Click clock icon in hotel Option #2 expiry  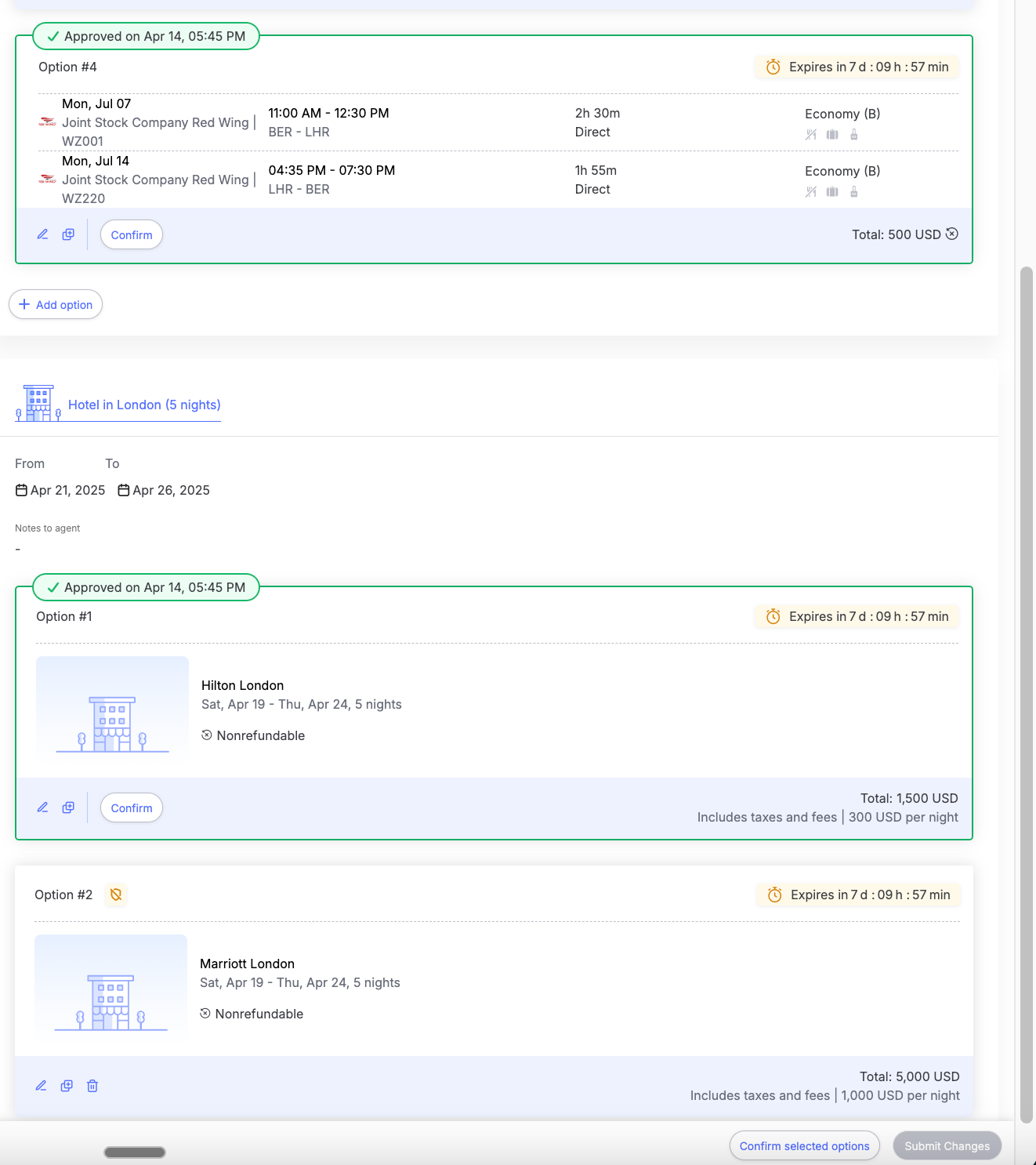[774, 895]
